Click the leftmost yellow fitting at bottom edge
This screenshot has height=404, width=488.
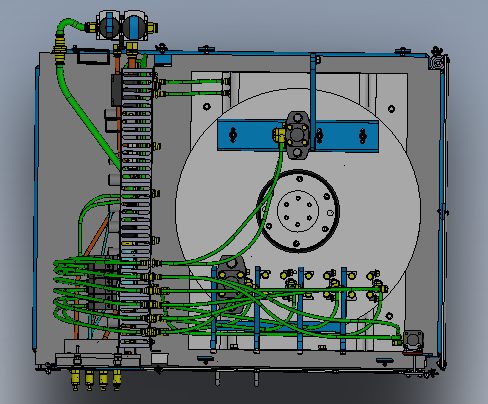75,379
